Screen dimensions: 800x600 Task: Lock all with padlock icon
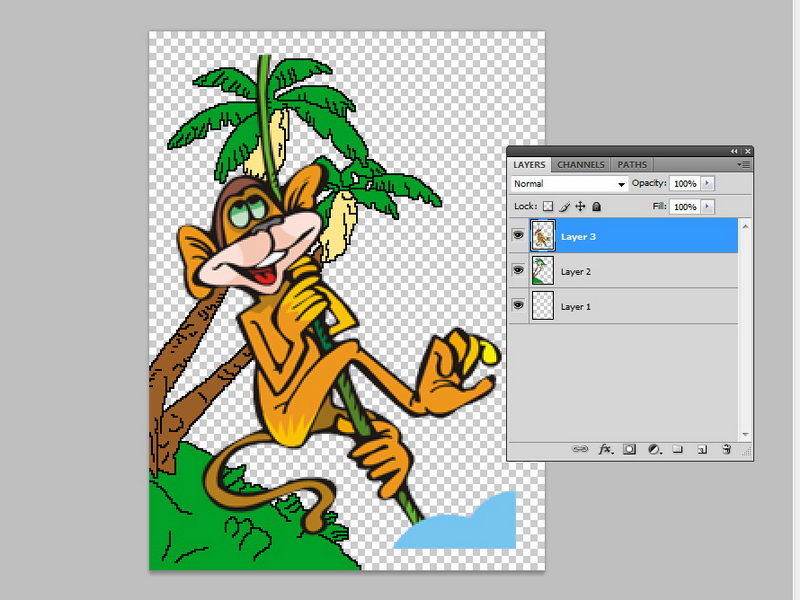596,206
